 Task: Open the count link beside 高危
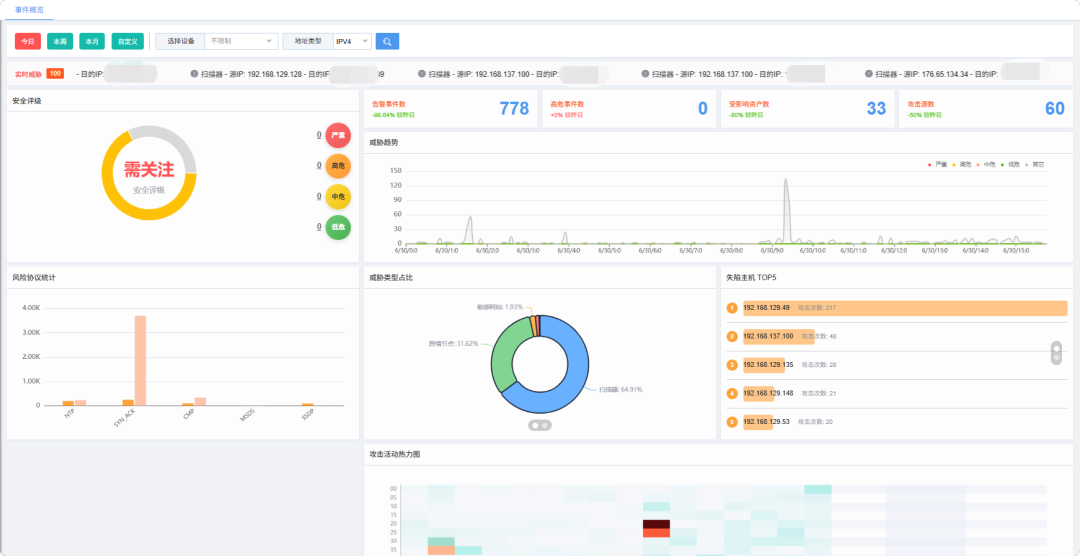319,165
